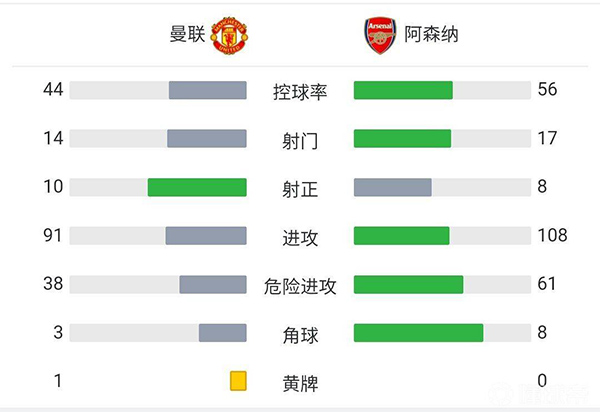Click the 危险进攻 stat label
The image size is (600, 412).
click(x=300, y=286)
